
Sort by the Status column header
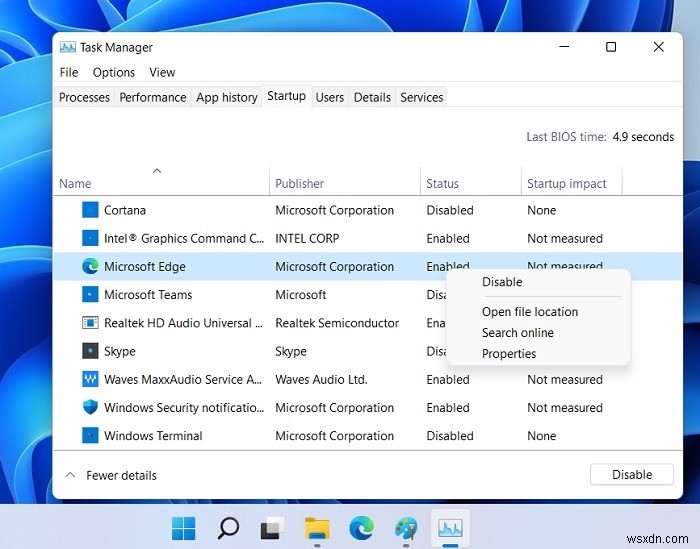click(442, 183)
